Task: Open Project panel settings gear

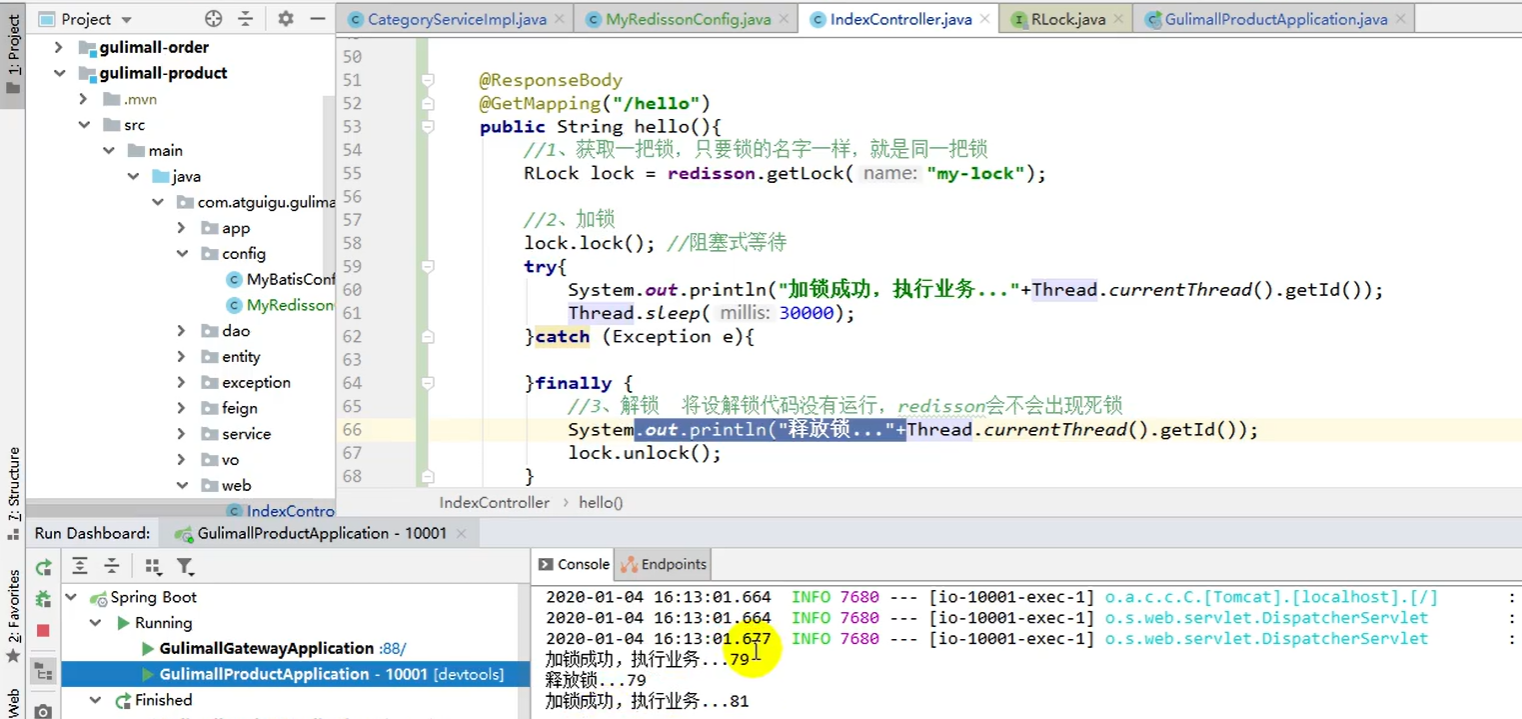Action: (286, 19)
